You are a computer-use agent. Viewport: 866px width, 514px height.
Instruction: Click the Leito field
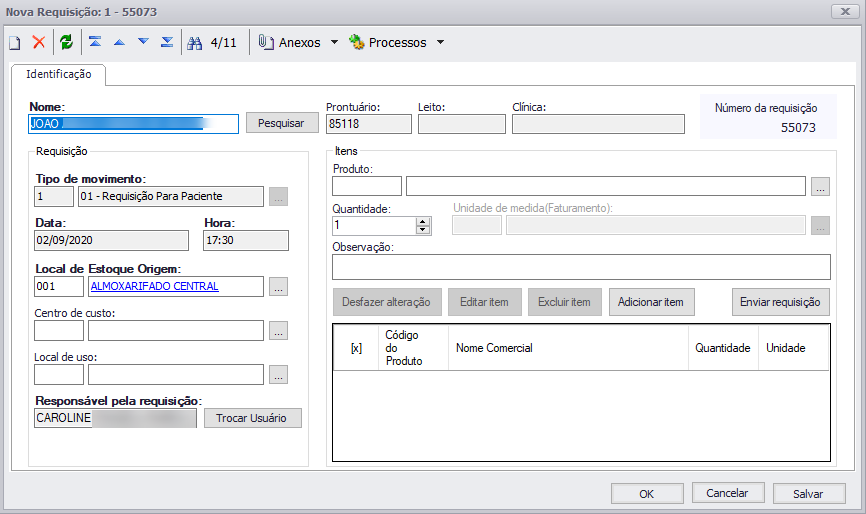(462, 124)
